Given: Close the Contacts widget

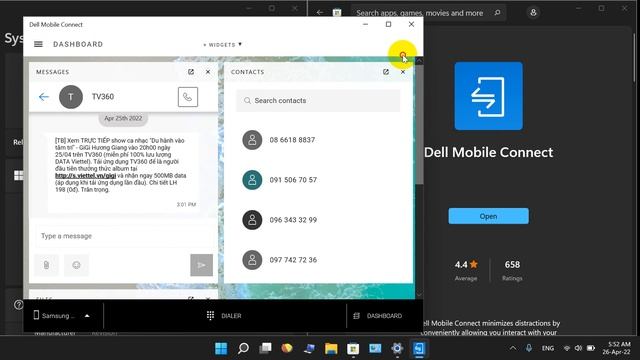Looking at the screenshot, I should pos(403,72).
